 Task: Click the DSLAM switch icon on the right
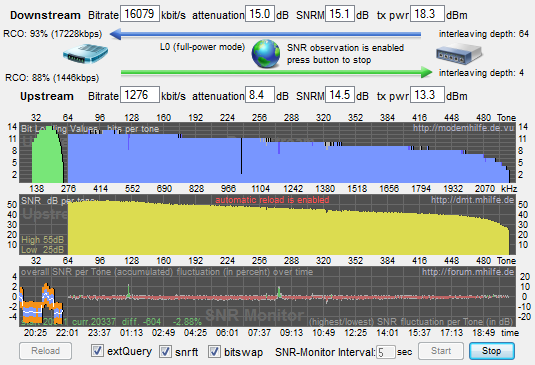(459, 55)
